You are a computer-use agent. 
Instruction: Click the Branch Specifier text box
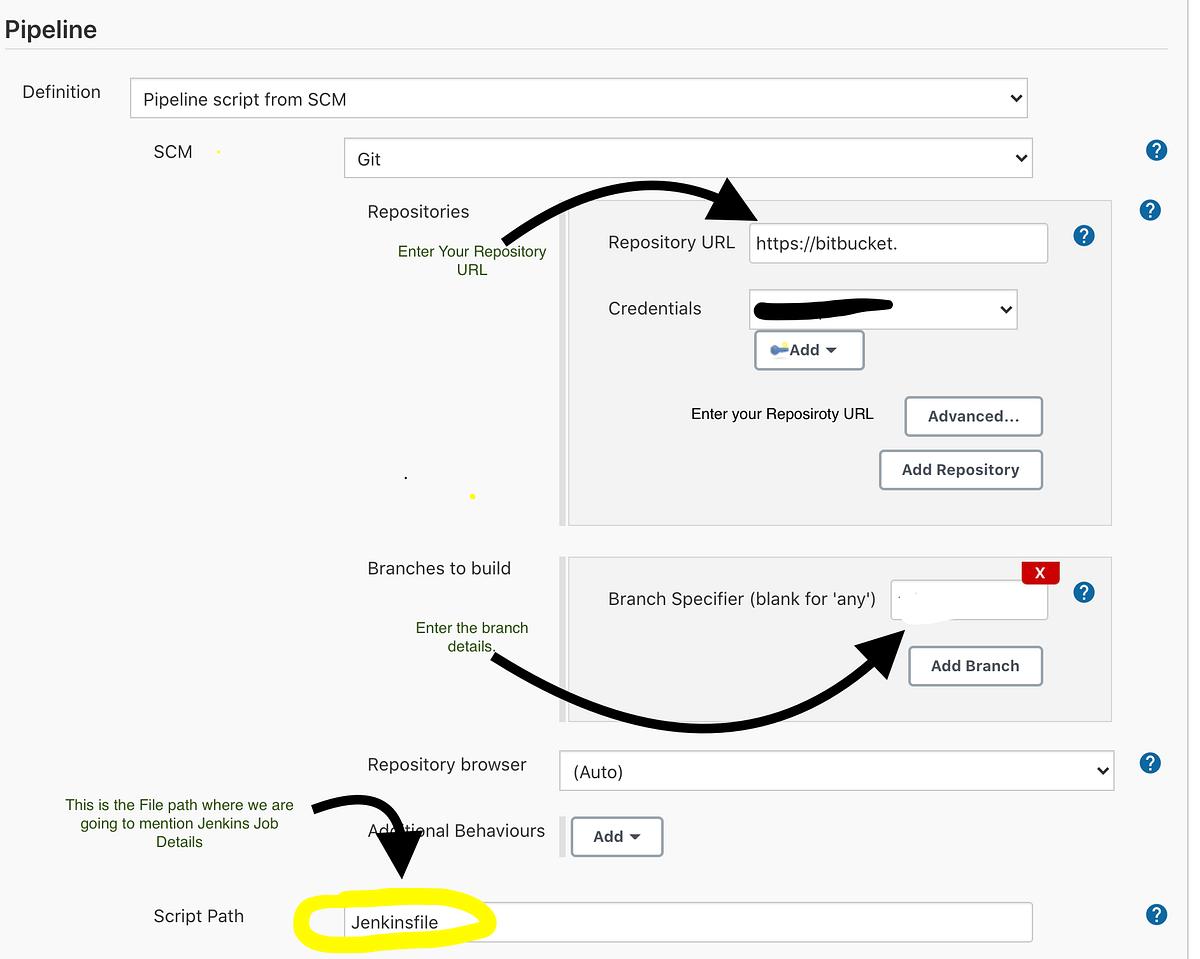968,597
